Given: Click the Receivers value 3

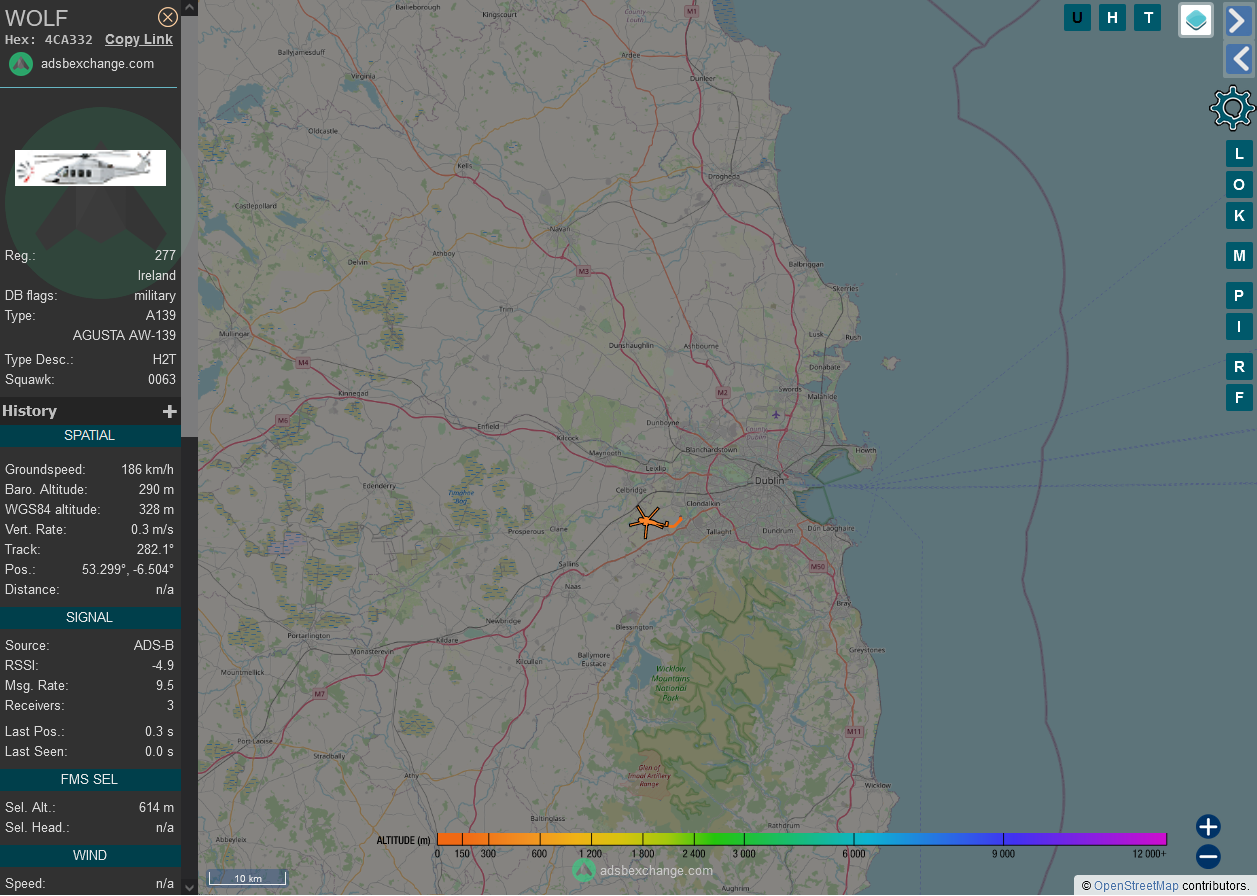Looking at the screenshot, I should [x=170, y=706].
